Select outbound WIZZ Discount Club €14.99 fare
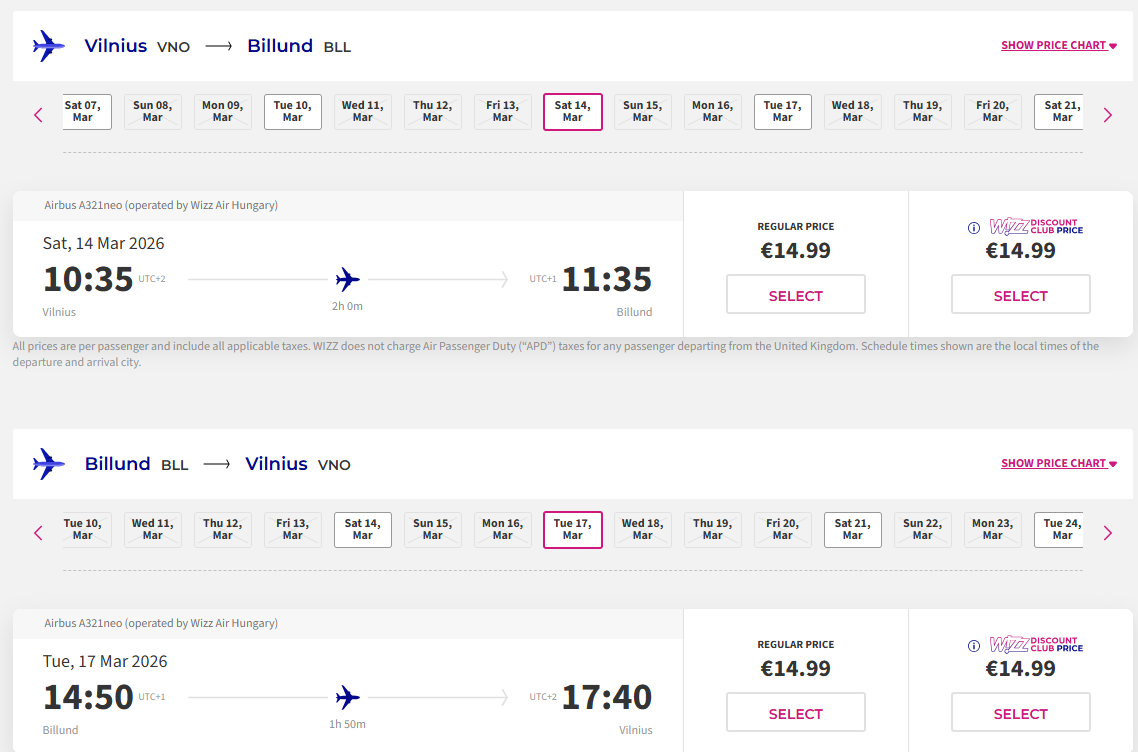Viewport: 1138px width, 752px height. tap(1020, 295)
